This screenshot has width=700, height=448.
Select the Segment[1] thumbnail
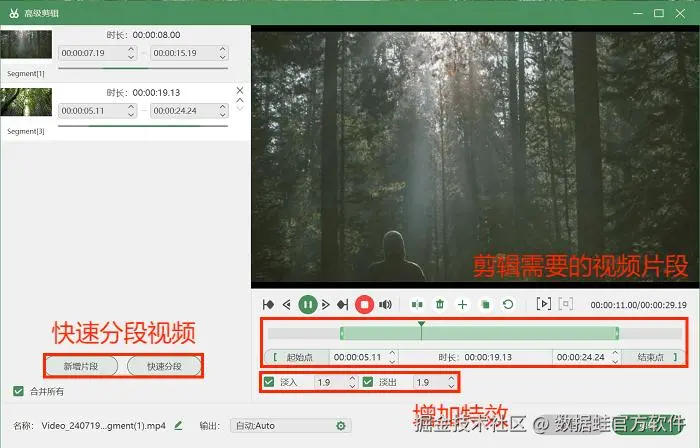pos(26,44)
